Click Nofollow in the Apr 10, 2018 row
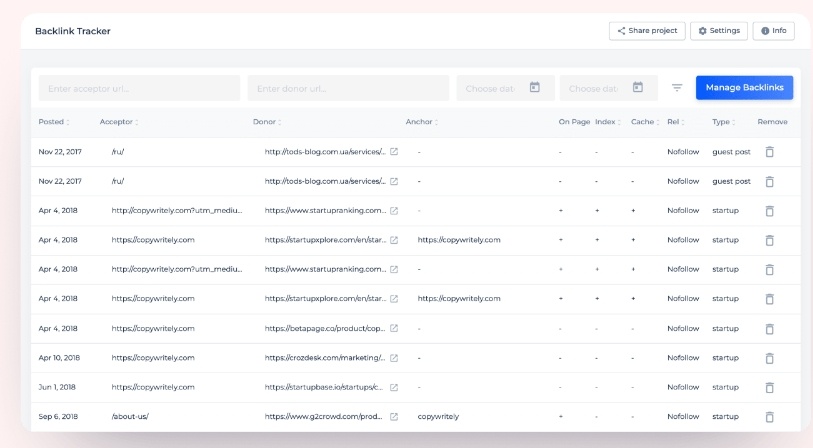The height and width of the screenshot is (448, 813). point(683,358)
